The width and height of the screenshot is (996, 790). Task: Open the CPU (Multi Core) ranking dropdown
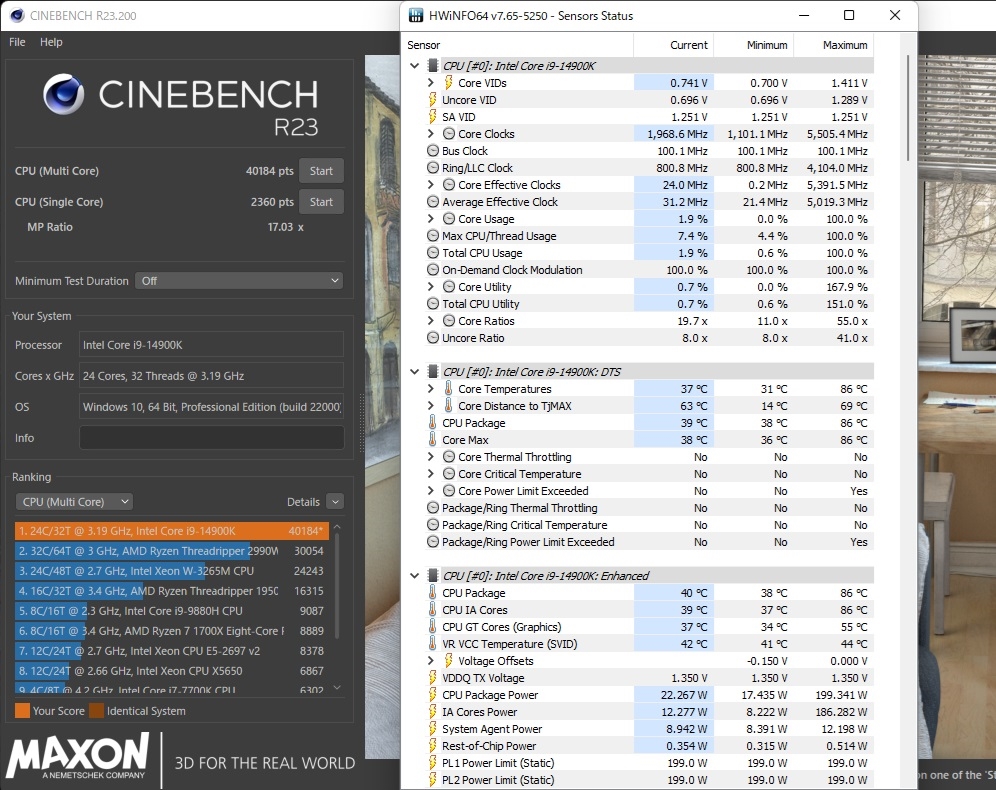coord(74,502)
